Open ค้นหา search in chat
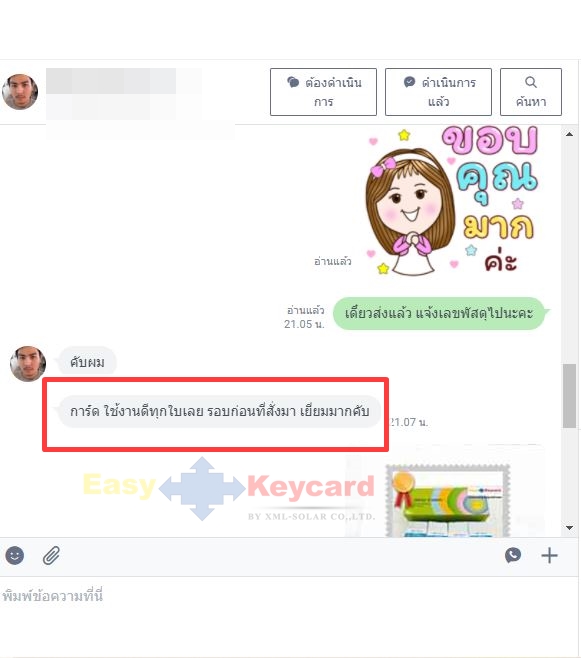Viewport: 581px width, 658px height. point(531,92)
